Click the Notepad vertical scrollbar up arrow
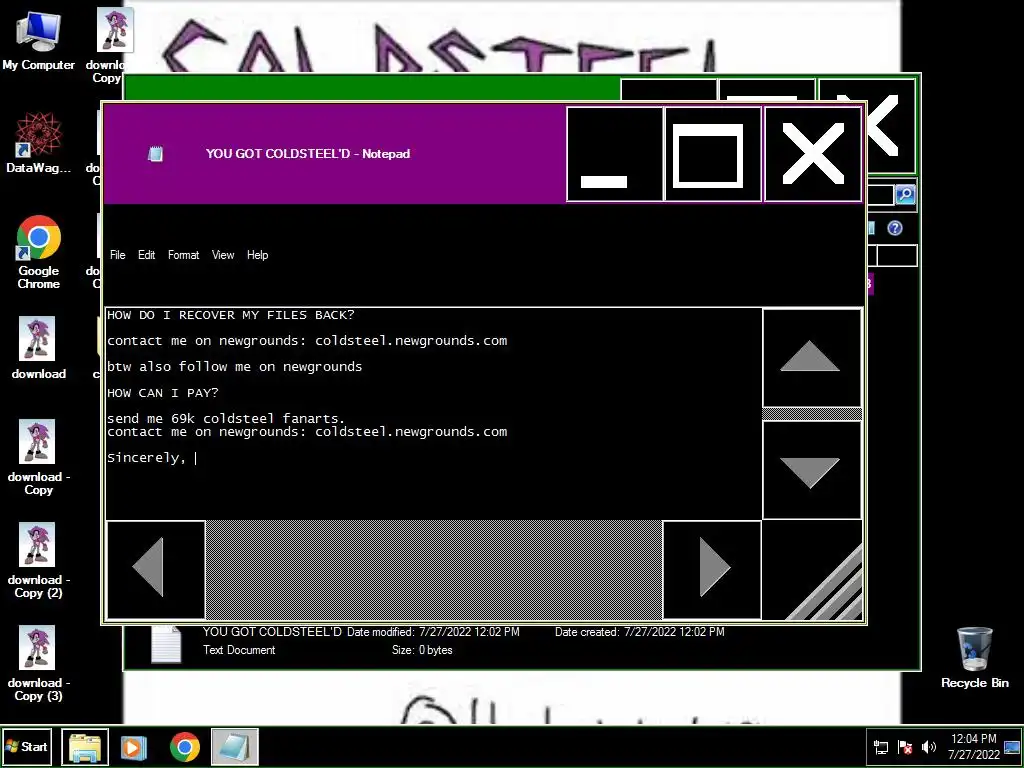The height and width of the screenshot is (768, 1024). [812, 358]
